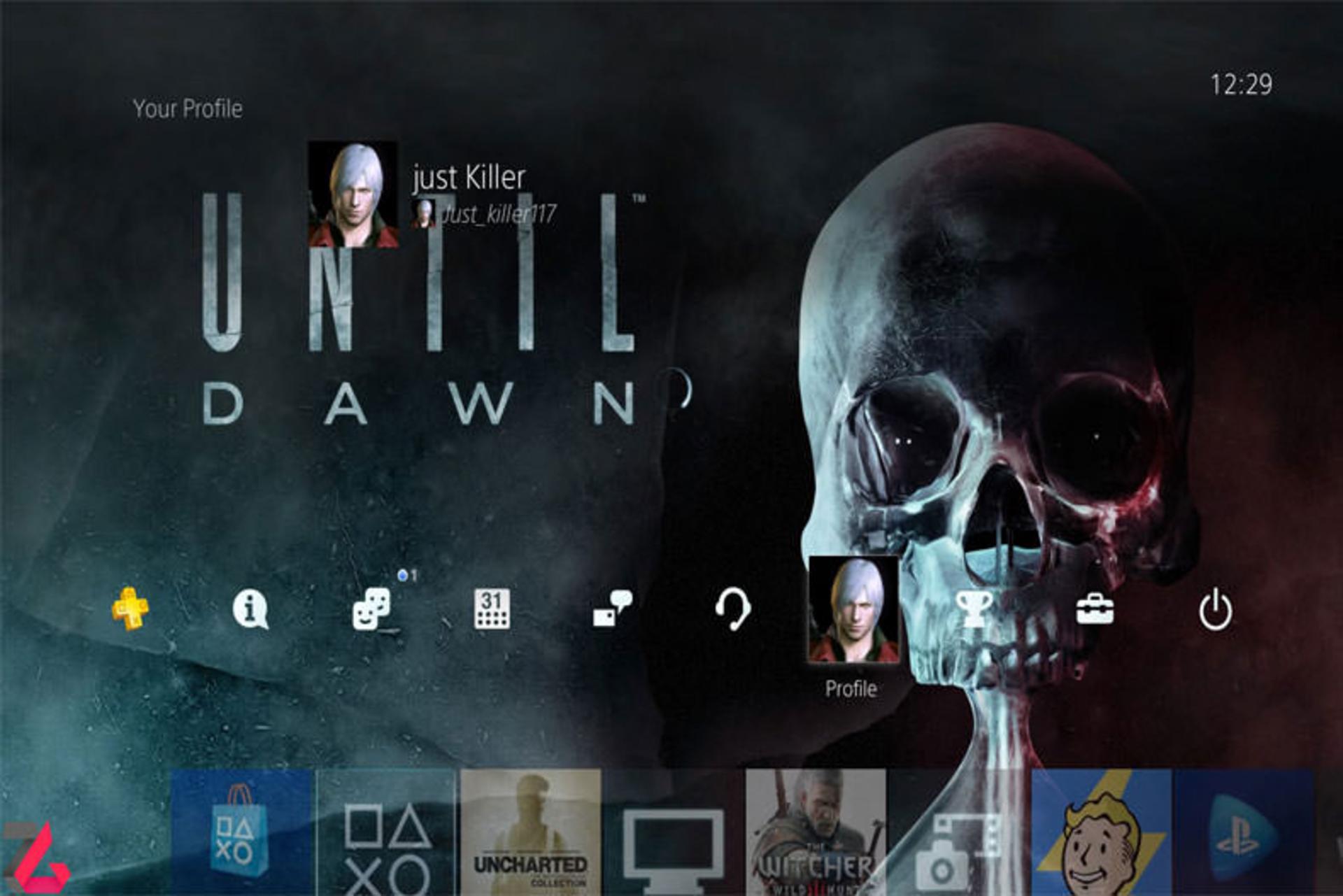Viewport: 1343px width, 896px height.
Task: Open the Messages icon
Action: click(613, 609)
